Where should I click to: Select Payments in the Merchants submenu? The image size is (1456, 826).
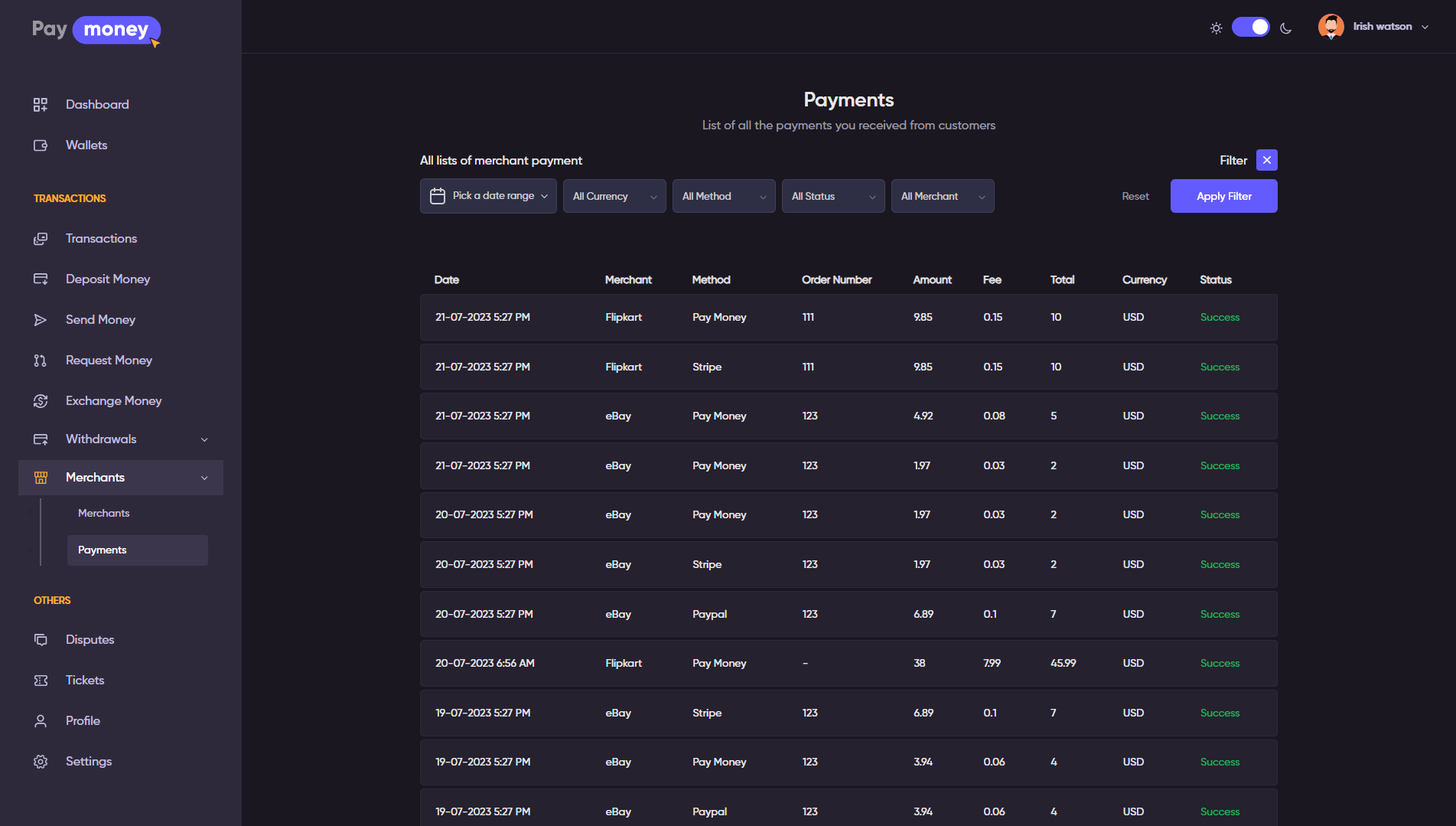(x=102, y=550)
